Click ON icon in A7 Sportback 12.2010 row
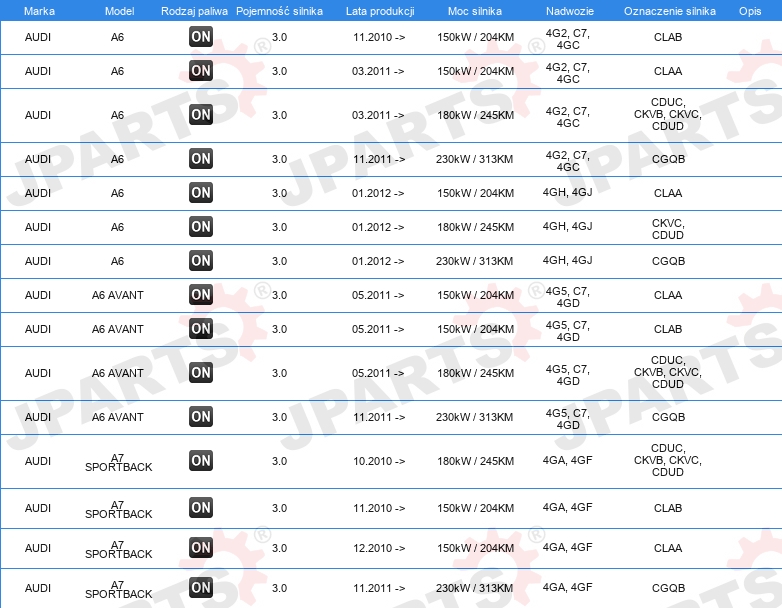The height and width of the screenshot is (608, 782). point(201,547)
